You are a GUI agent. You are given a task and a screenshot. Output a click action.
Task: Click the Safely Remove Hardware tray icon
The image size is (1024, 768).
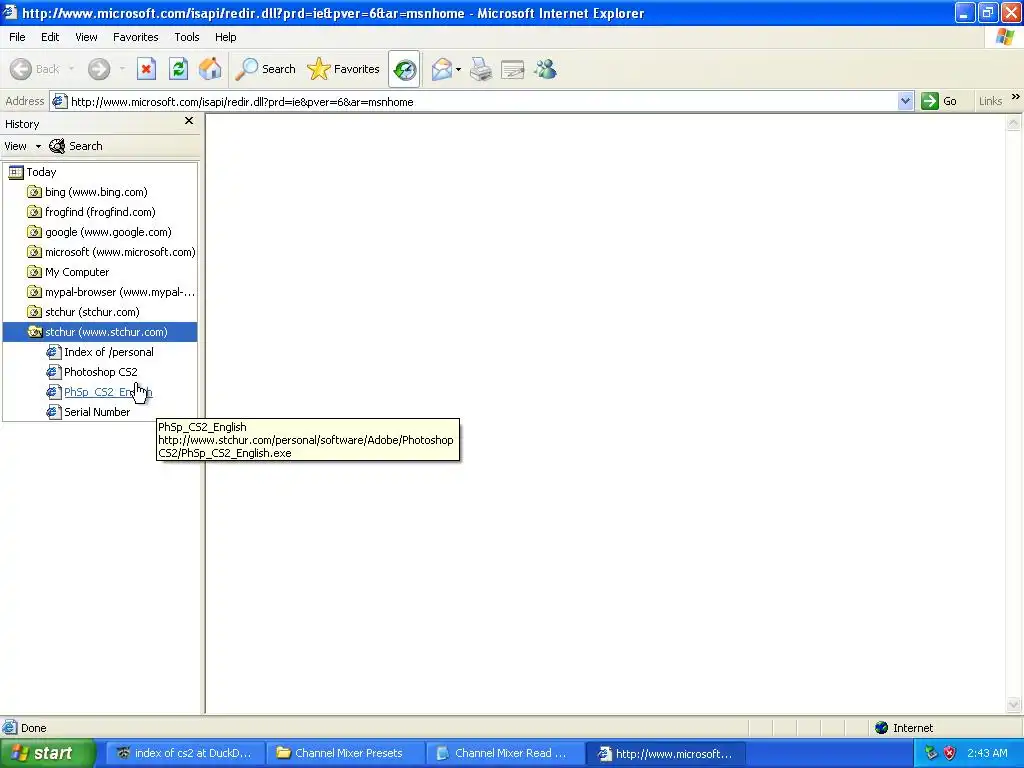(931, 754)
